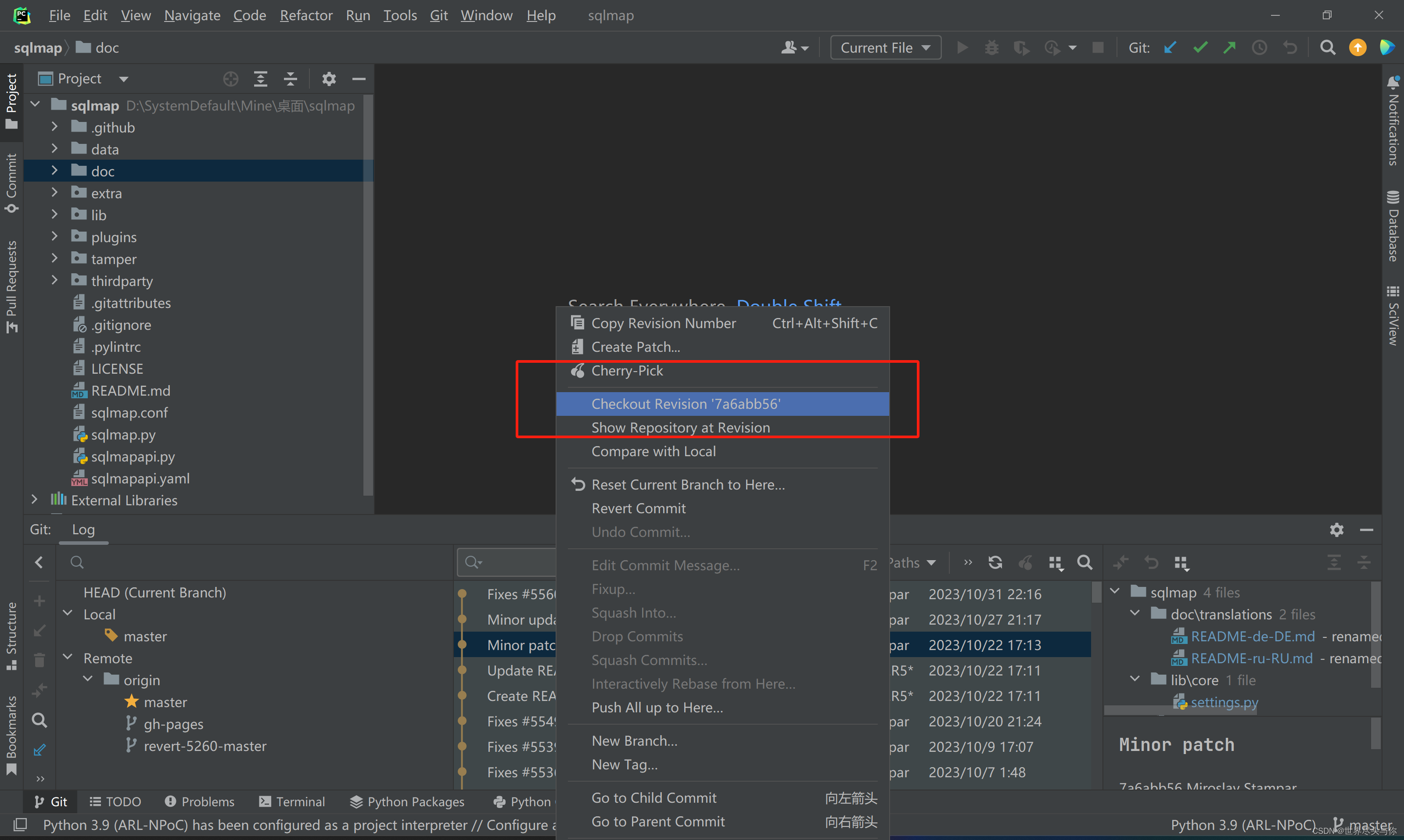
Task: Open Python Packages tool window
Action: [x=407, y=801]
